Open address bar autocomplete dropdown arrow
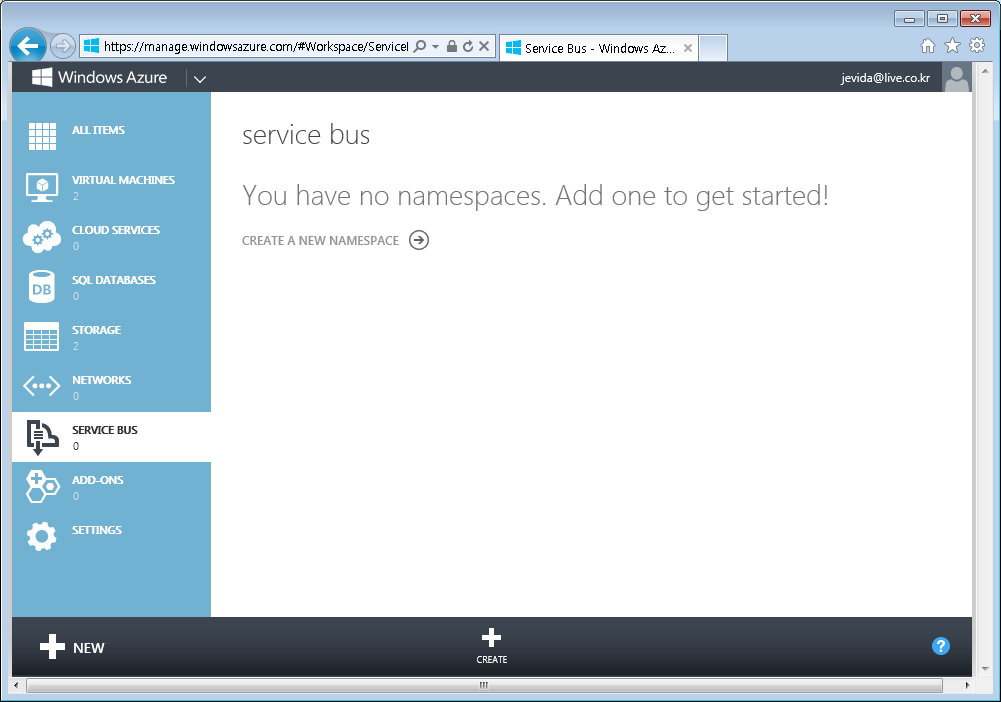 click(x=435, y=46)
